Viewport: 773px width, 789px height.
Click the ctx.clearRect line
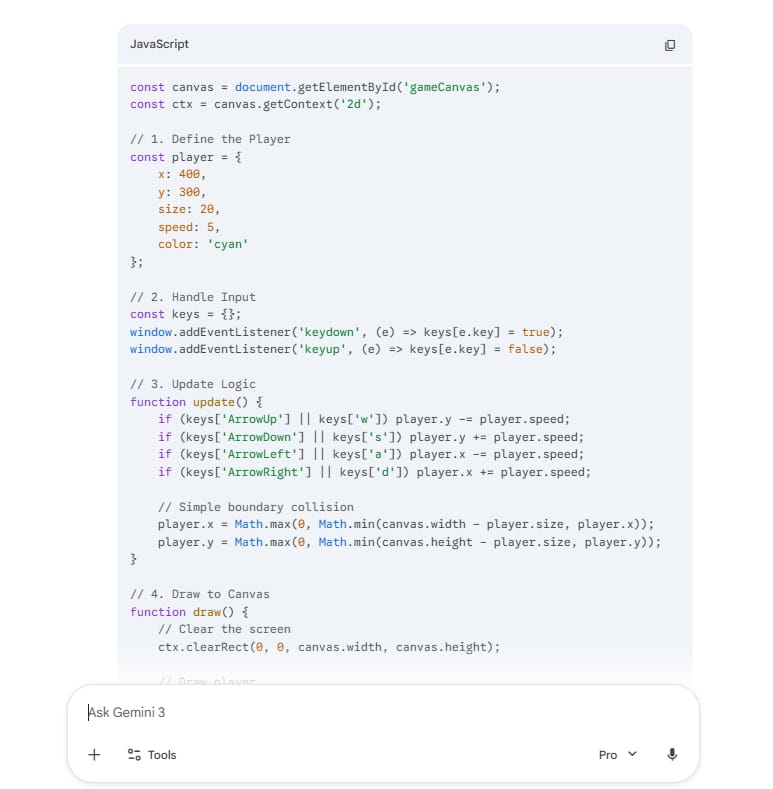tap(329, 648)
